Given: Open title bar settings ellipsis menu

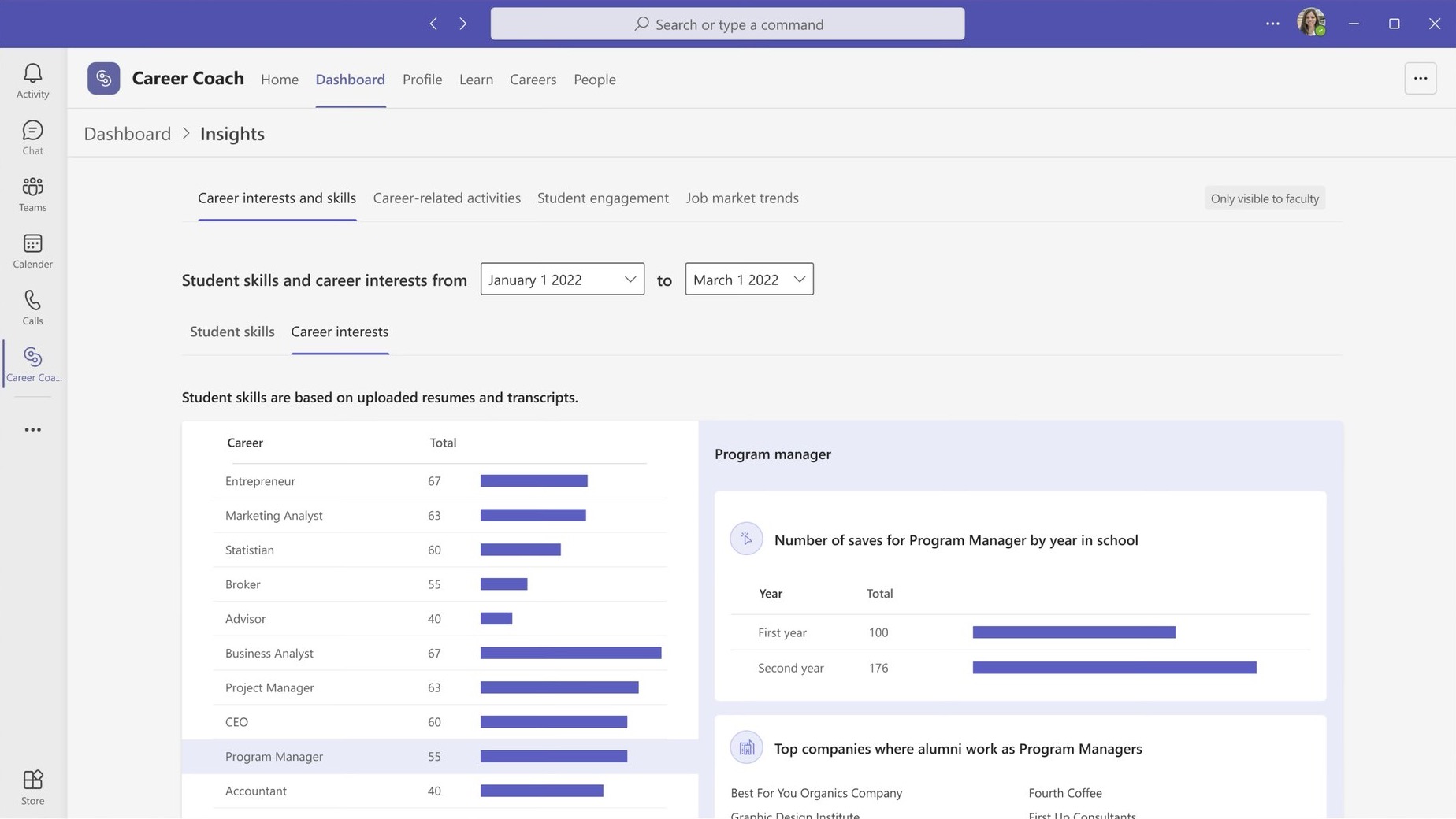Looking at the screenshot, I should [x=1272, y=24].
